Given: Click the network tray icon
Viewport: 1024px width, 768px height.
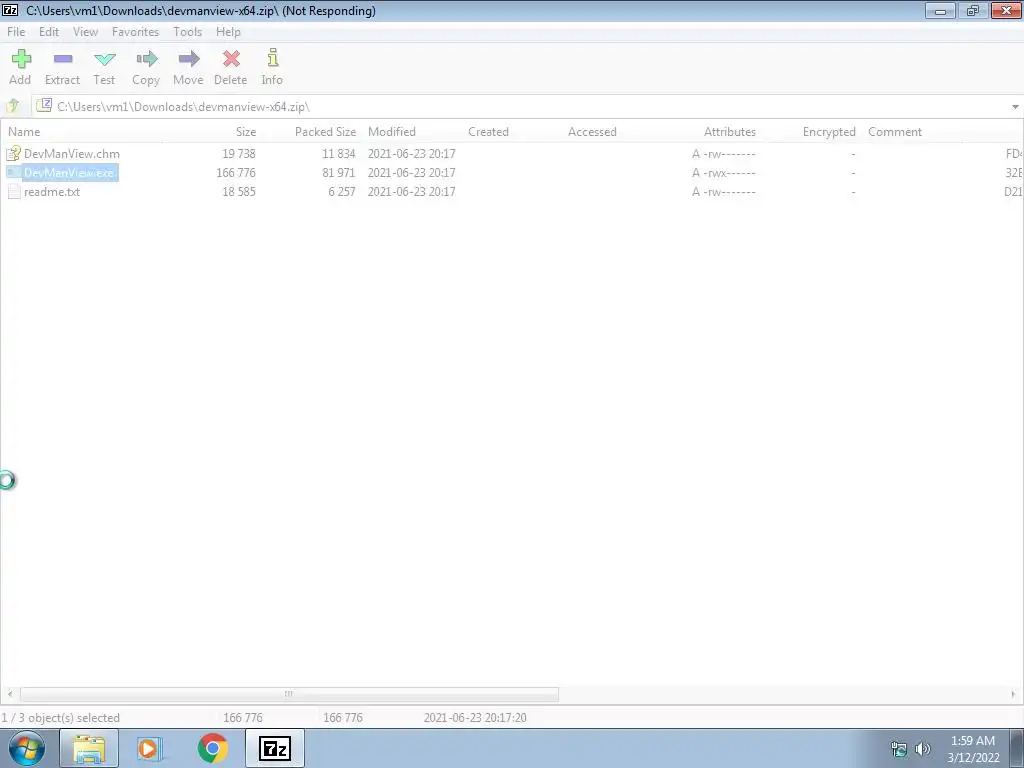Looking at the screenshot, I should tap(899, 749).
